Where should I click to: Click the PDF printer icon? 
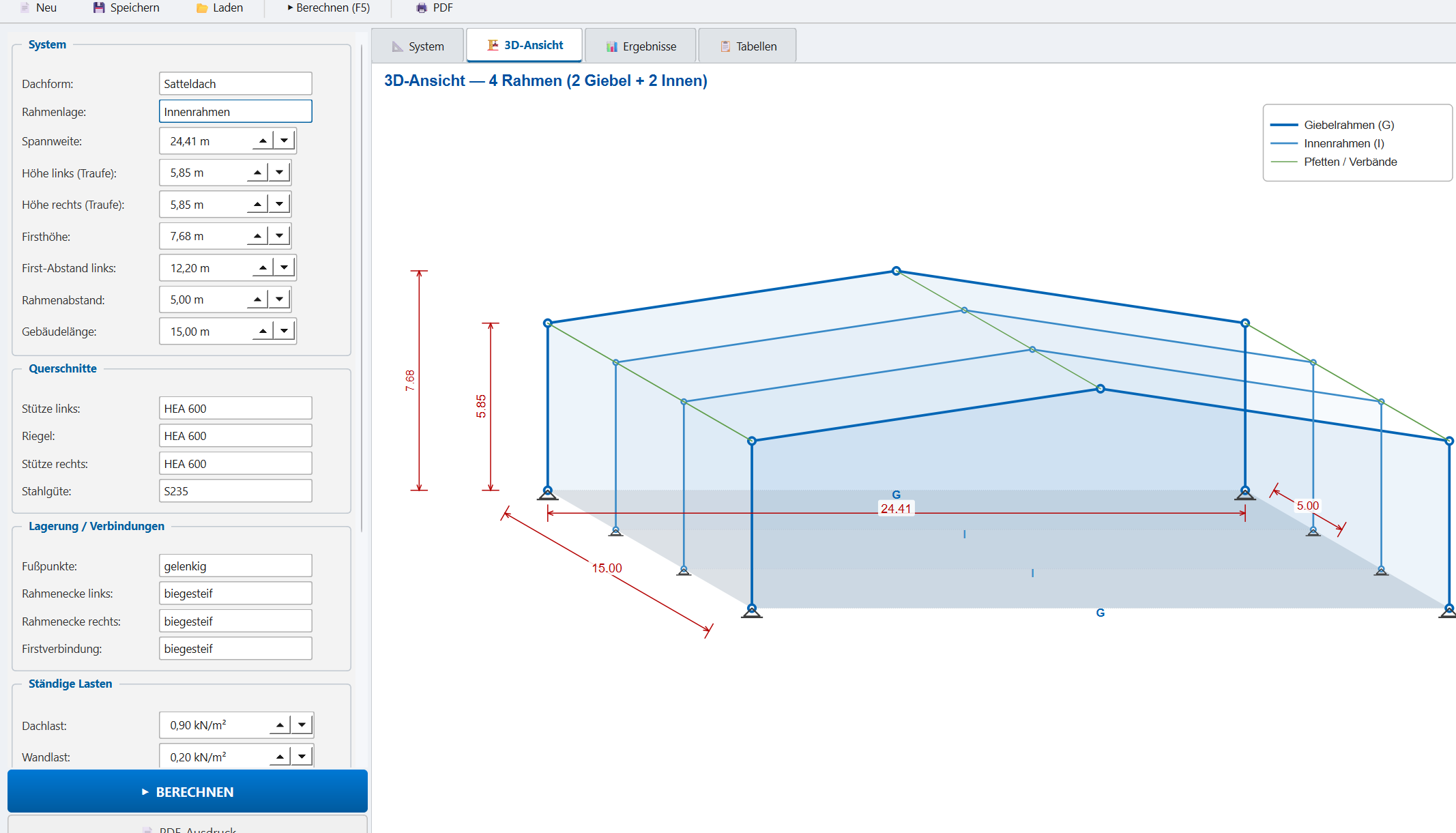click(422, 8)
